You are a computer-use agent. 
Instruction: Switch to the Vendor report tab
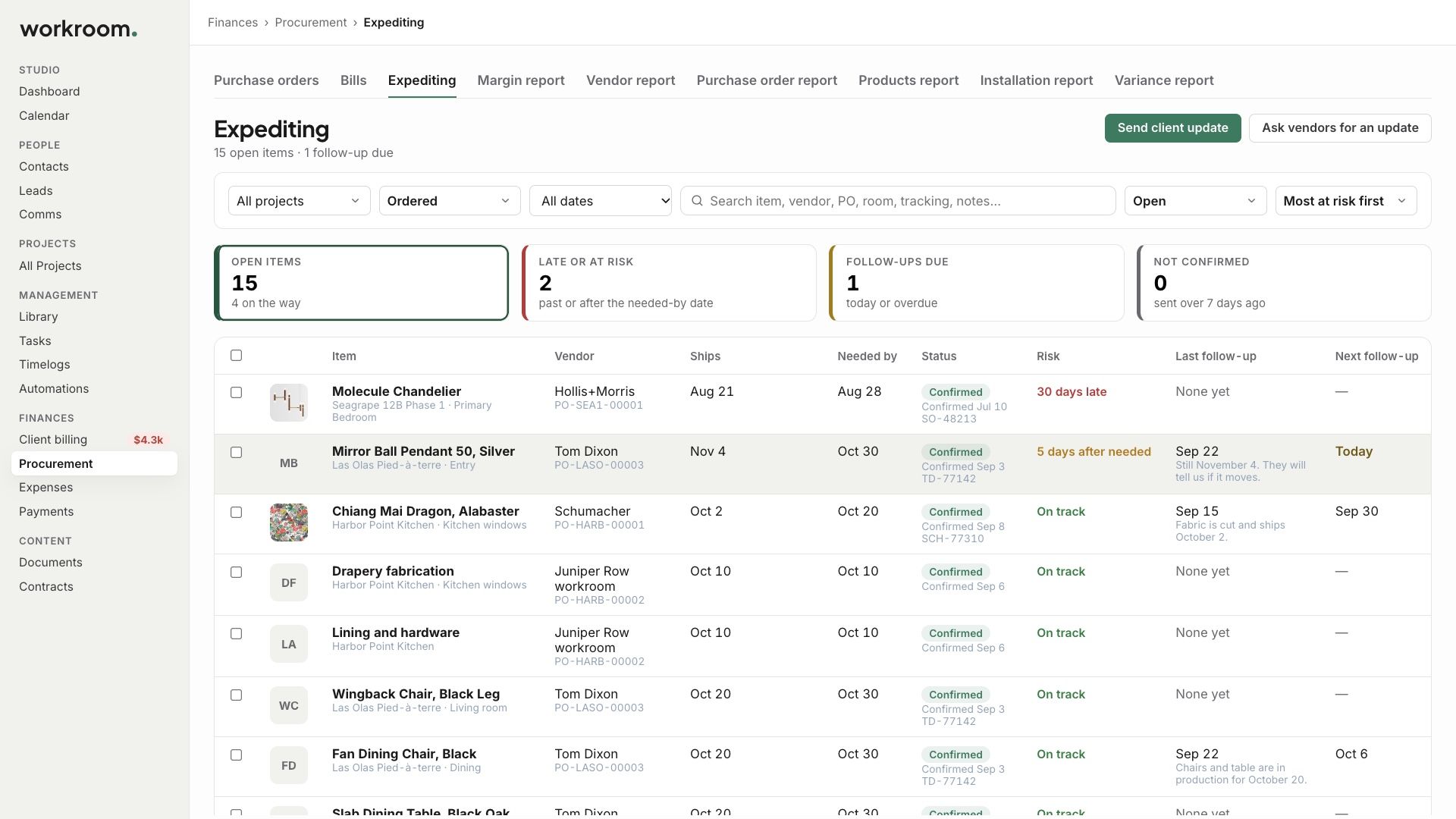point(630,80)
